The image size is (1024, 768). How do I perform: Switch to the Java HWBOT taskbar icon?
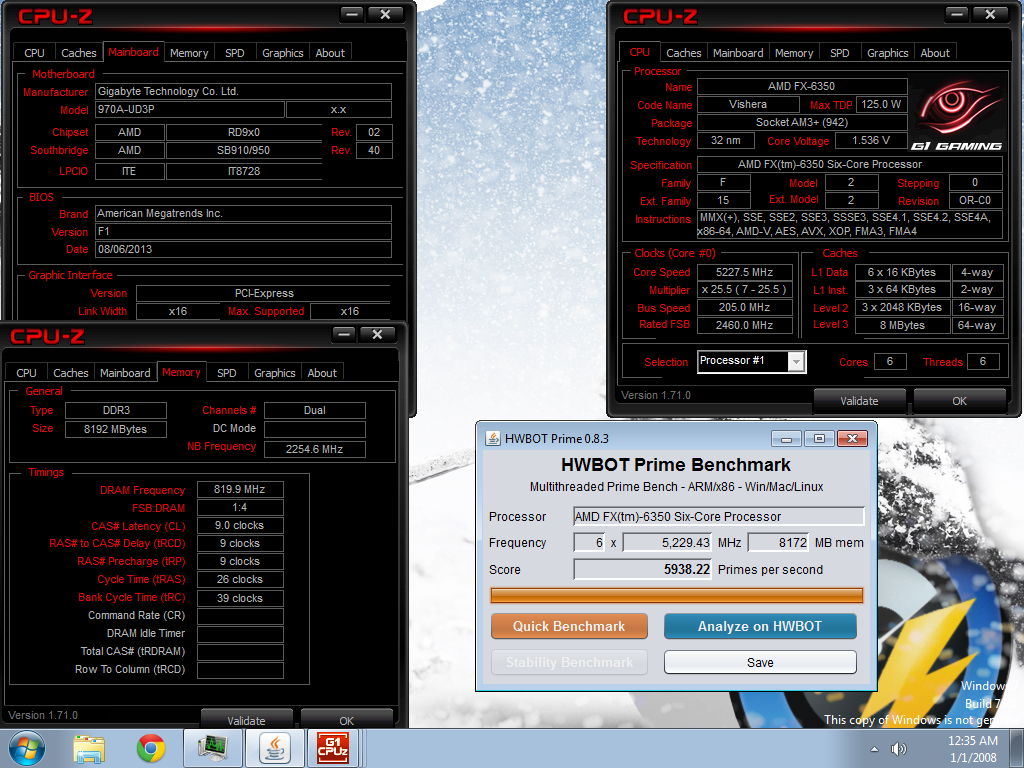coord(275,748)
